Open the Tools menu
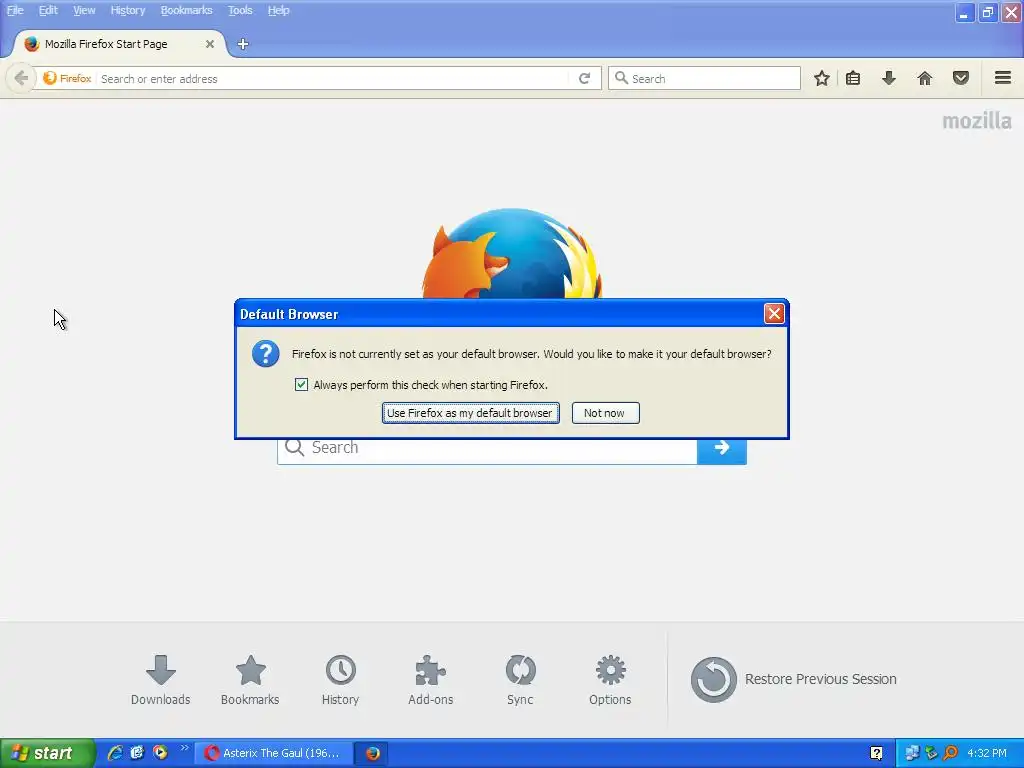The width and height of the screenshot is (1024, 768). (240, 10)
